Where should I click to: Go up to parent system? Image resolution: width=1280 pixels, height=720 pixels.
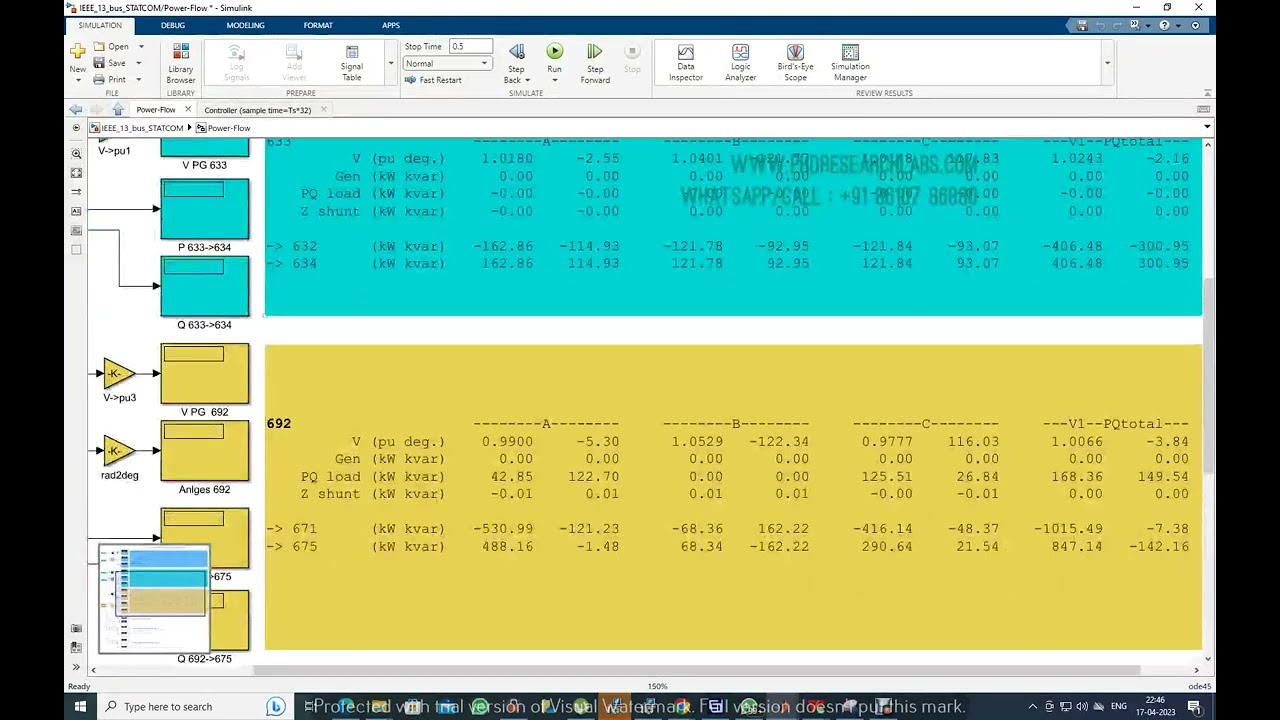(x=118, y=109)
